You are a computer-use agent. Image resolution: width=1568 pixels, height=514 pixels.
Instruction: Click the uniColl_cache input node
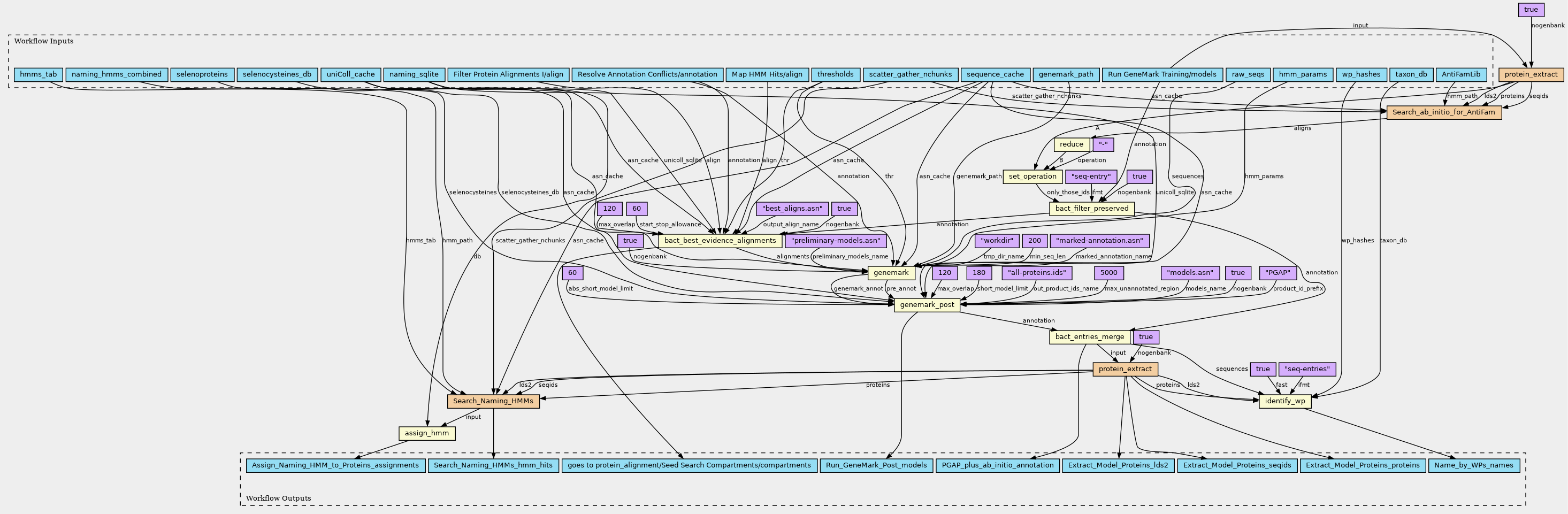(350, 75)
